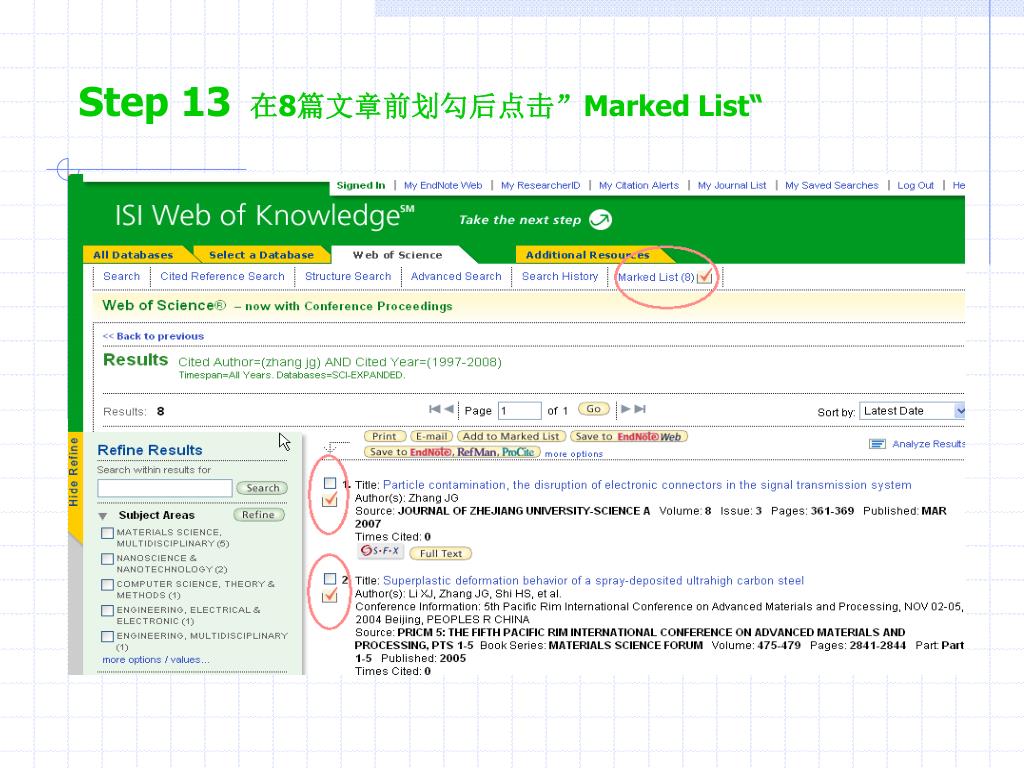This screenshot has height=768, width=1024.
Task: Click the Take the next step arrow icon
Action: tap(600, 220)
